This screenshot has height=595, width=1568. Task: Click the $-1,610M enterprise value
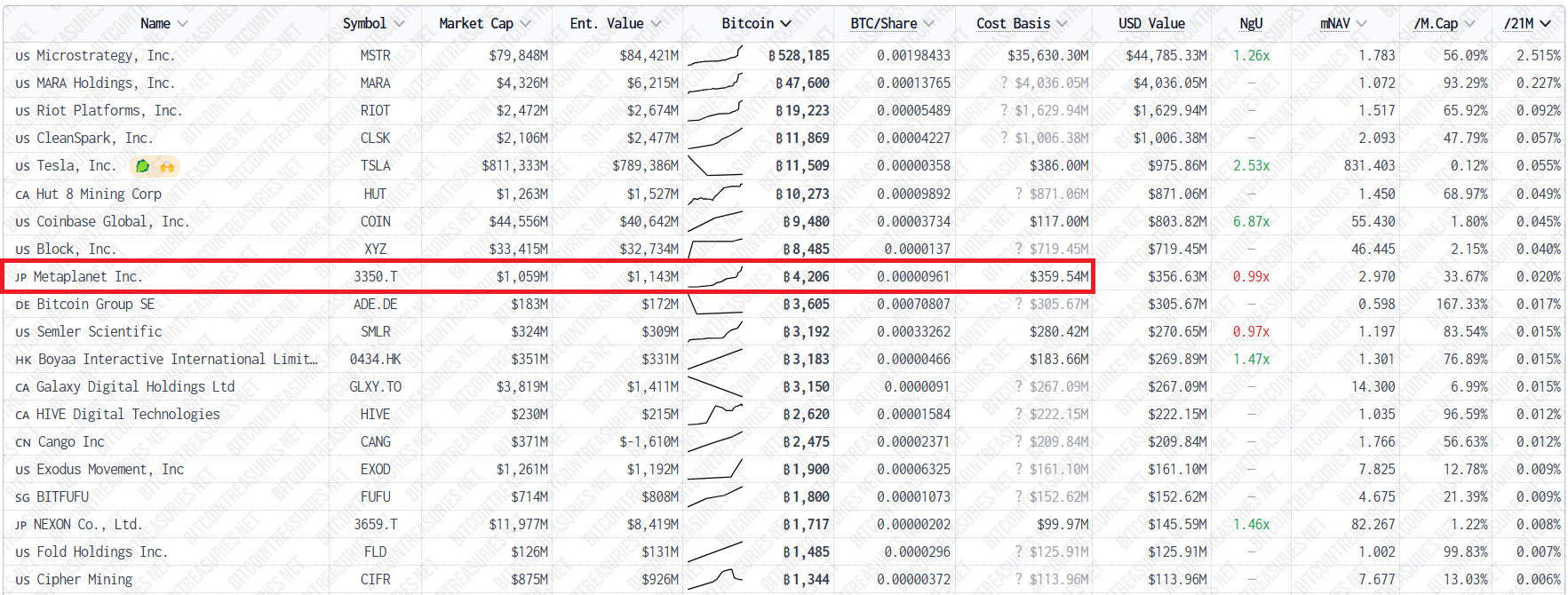(x=649, y=441)
